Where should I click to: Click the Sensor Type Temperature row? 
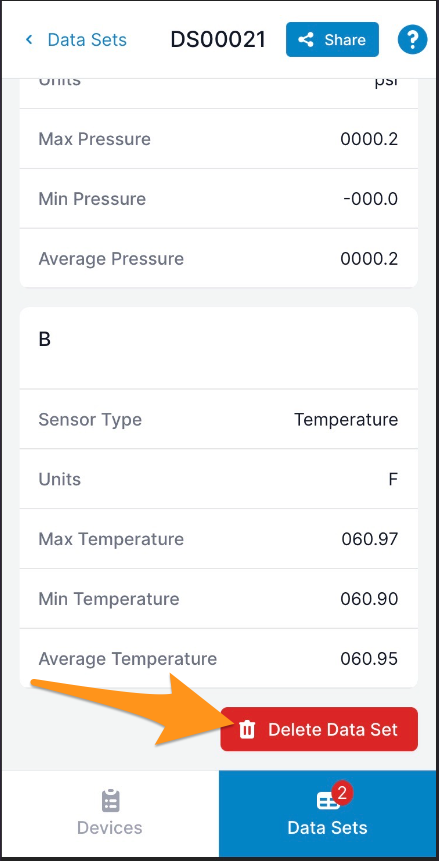click(219, 420)
